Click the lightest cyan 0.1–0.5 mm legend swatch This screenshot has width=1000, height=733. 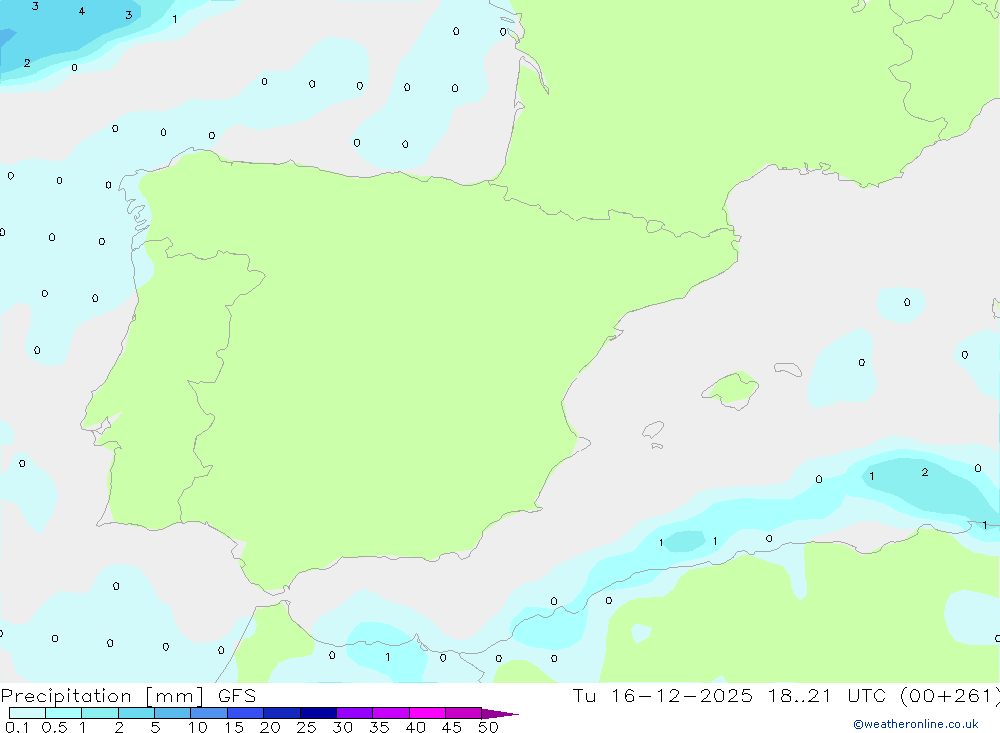[x=27, y=713]
